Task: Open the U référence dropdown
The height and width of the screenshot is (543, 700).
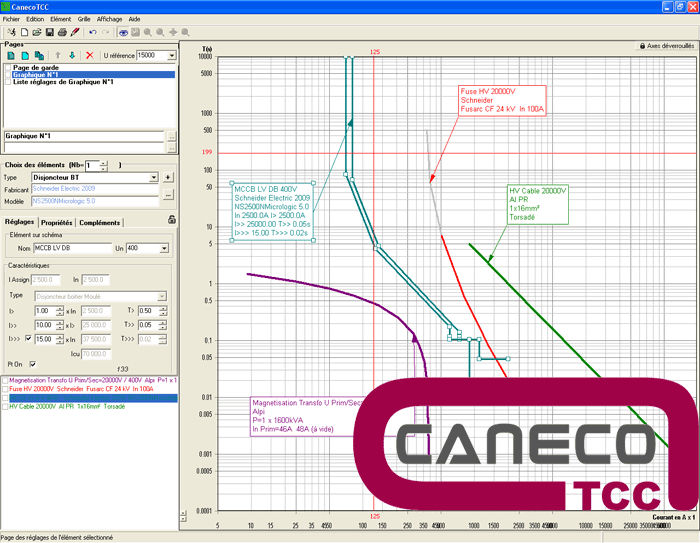Action: (172, 55)
